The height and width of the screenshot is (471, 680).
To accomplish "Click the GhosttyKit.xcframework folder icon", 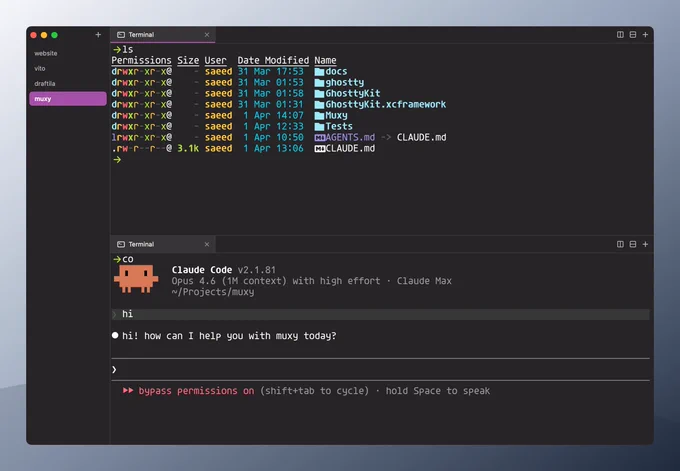I will pos(319,105).
